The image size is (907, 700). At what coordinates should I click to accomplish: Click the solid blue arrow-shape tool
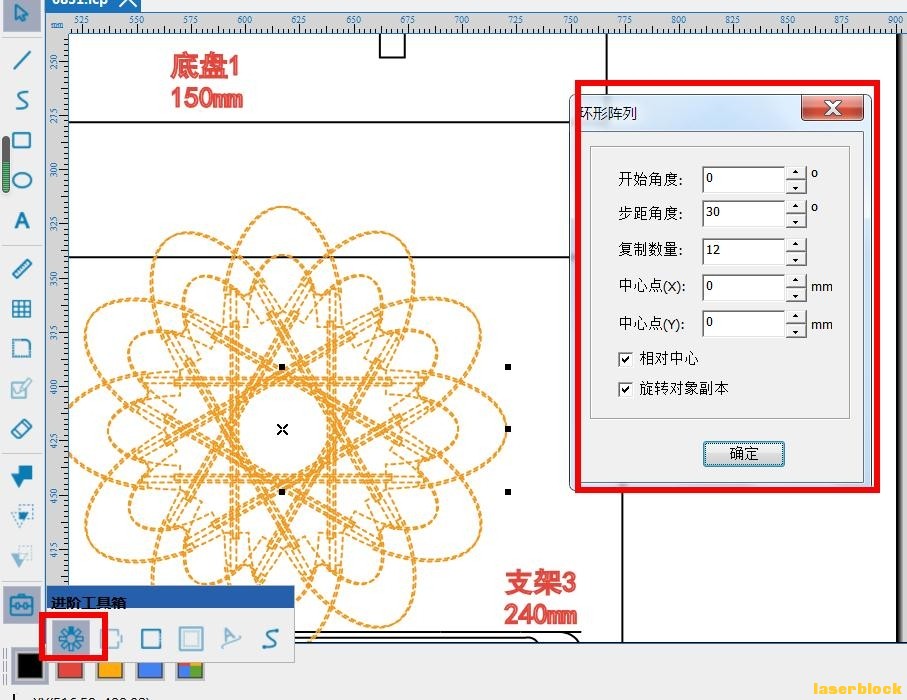coord(22,476)
